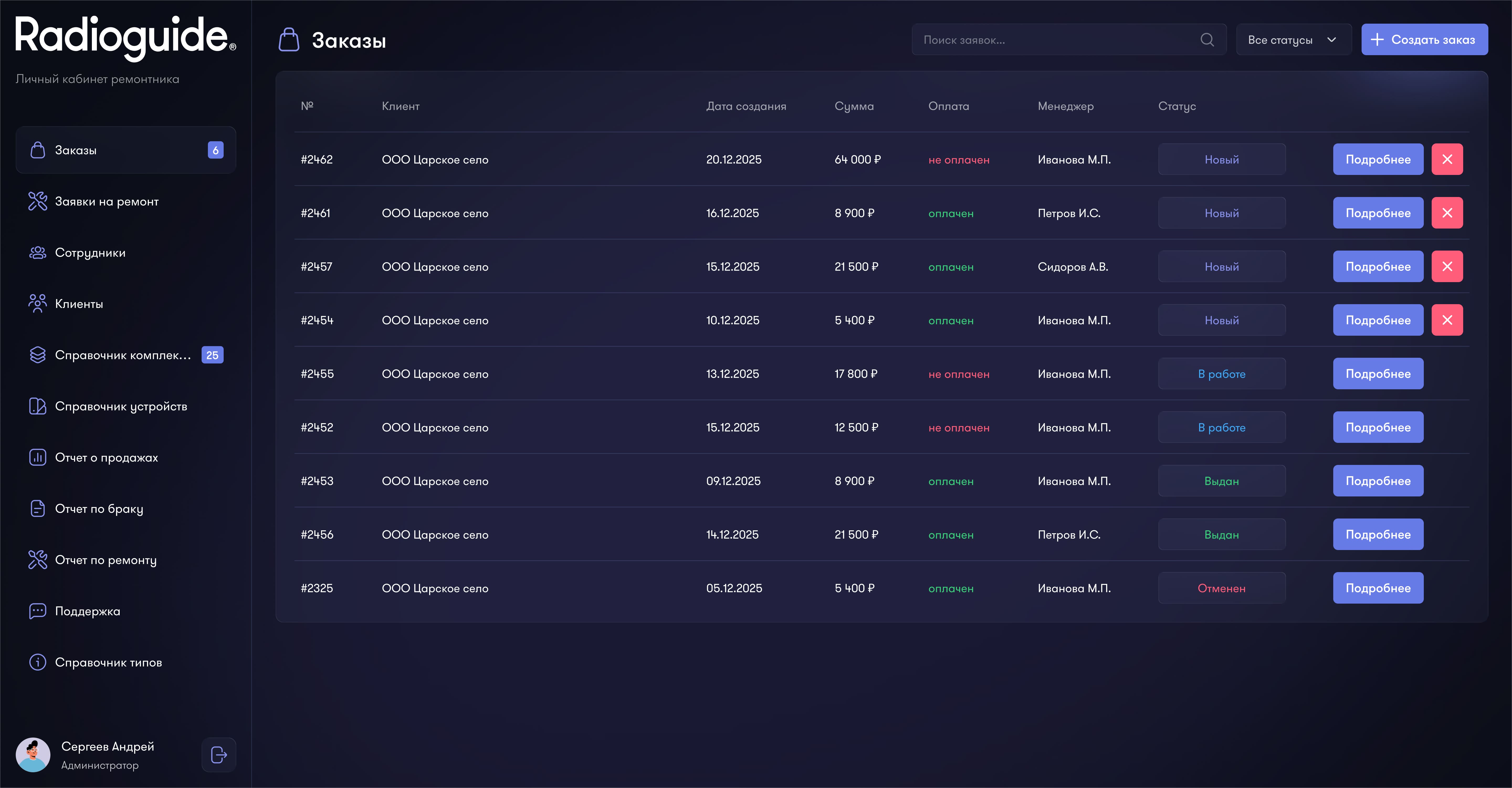Open Подробнее for order #2325
The width and height of the screenshot is (1512, 788).
(x=1378, y=588)
